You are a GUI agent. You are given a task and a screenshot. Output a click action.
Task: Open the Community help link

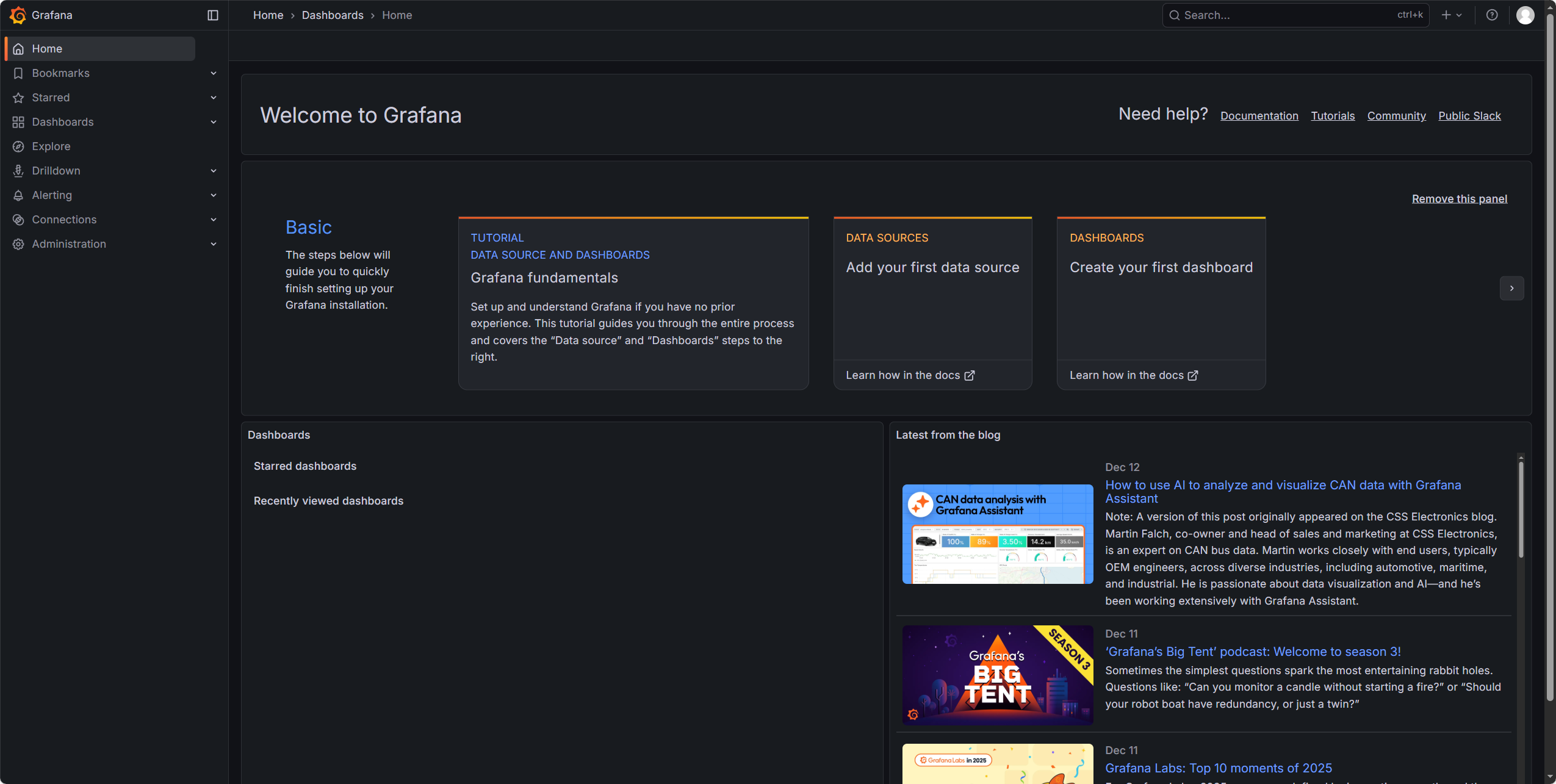(1396, 116)
